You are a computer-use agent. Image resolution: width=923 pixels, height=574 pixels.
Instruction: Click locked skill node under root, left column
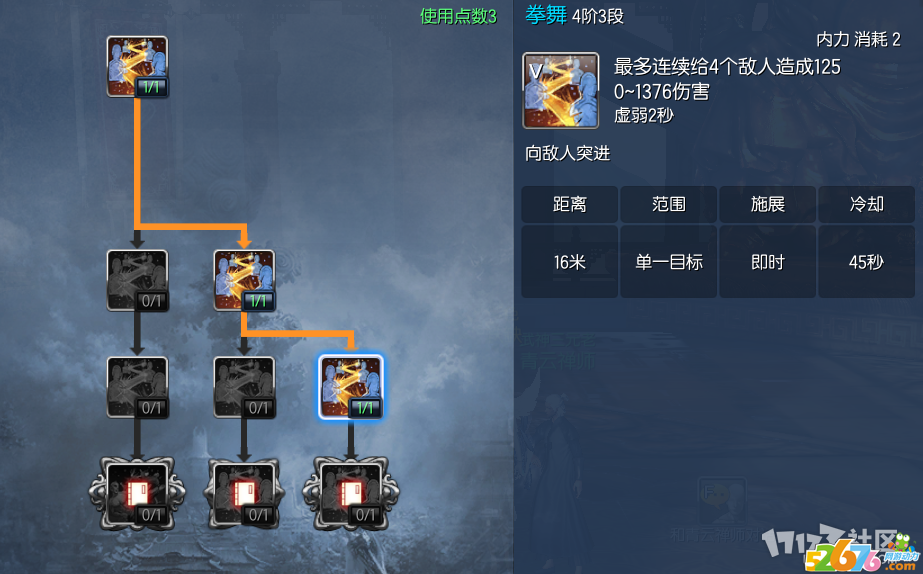pyautogui.click(x=137, y=280)
